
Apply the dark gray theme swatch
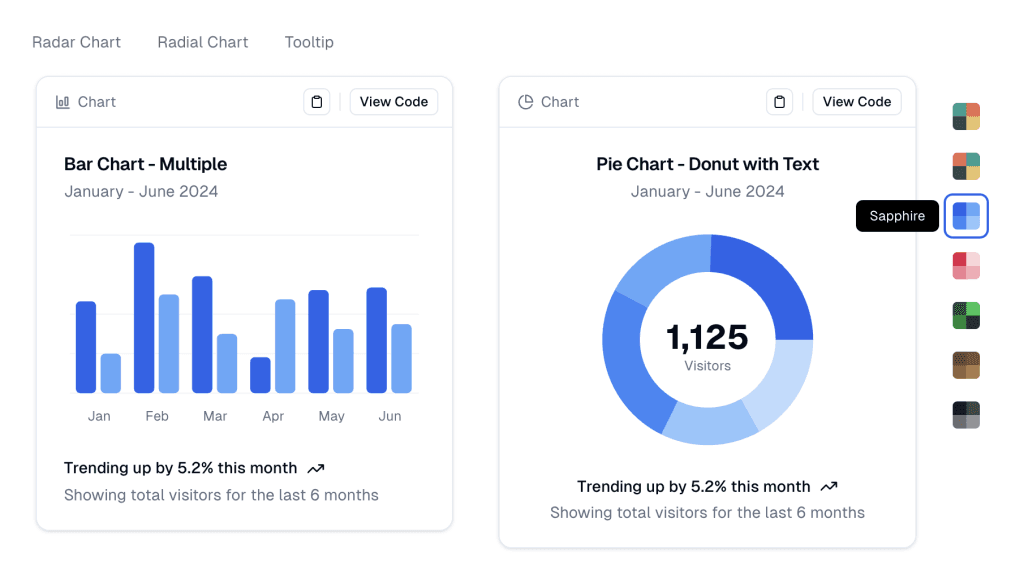tap(966, 415)
